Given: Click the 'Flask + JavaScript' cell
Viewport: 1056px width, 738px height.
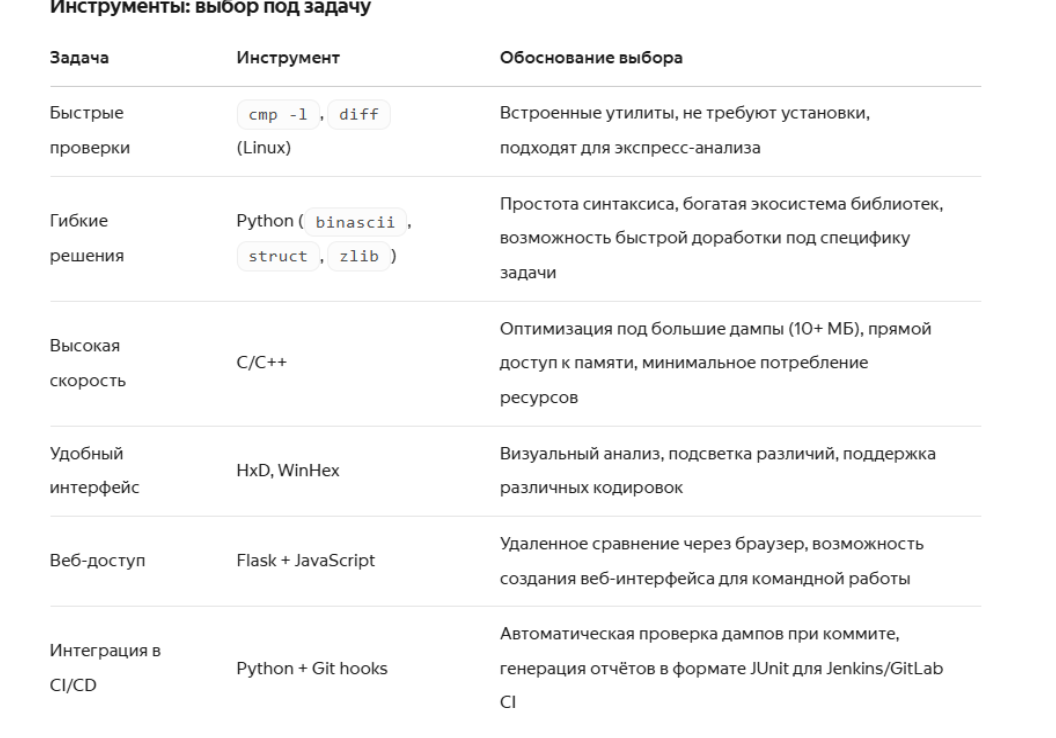Looking at the screenshot, I should [x=305, y=561].
